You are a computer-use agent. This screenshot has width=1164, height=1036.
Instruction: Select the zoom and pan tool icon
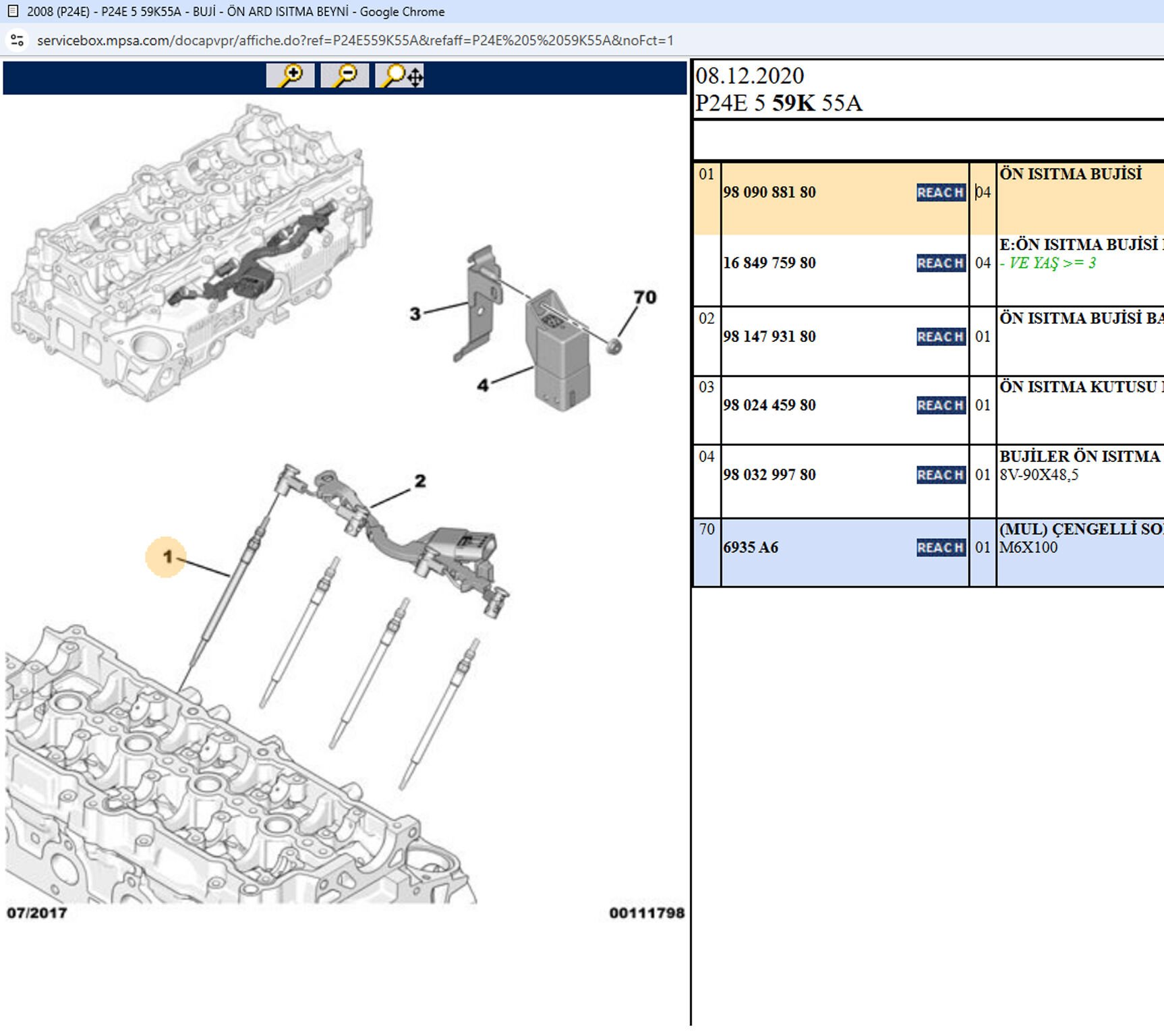[400, 76]
